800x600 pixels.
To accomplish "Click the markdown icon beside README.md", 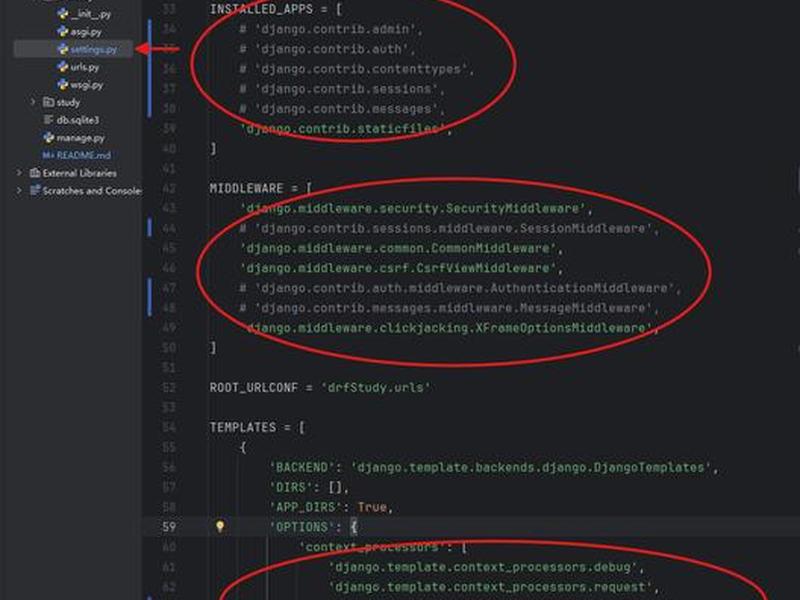I will pos(47,155).
